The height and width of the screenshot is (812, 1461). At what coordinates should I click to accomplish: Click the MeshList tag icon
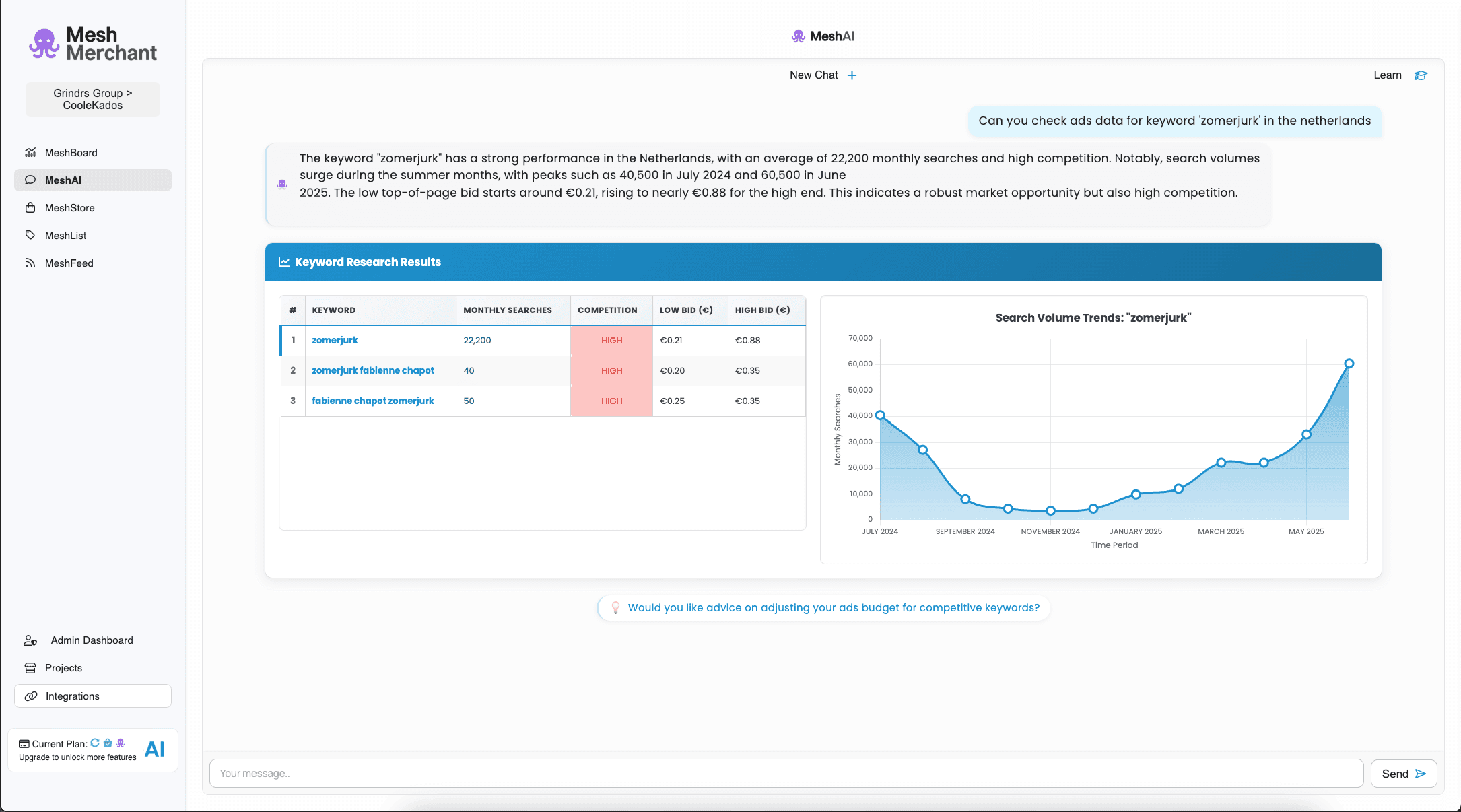point(30,236)
